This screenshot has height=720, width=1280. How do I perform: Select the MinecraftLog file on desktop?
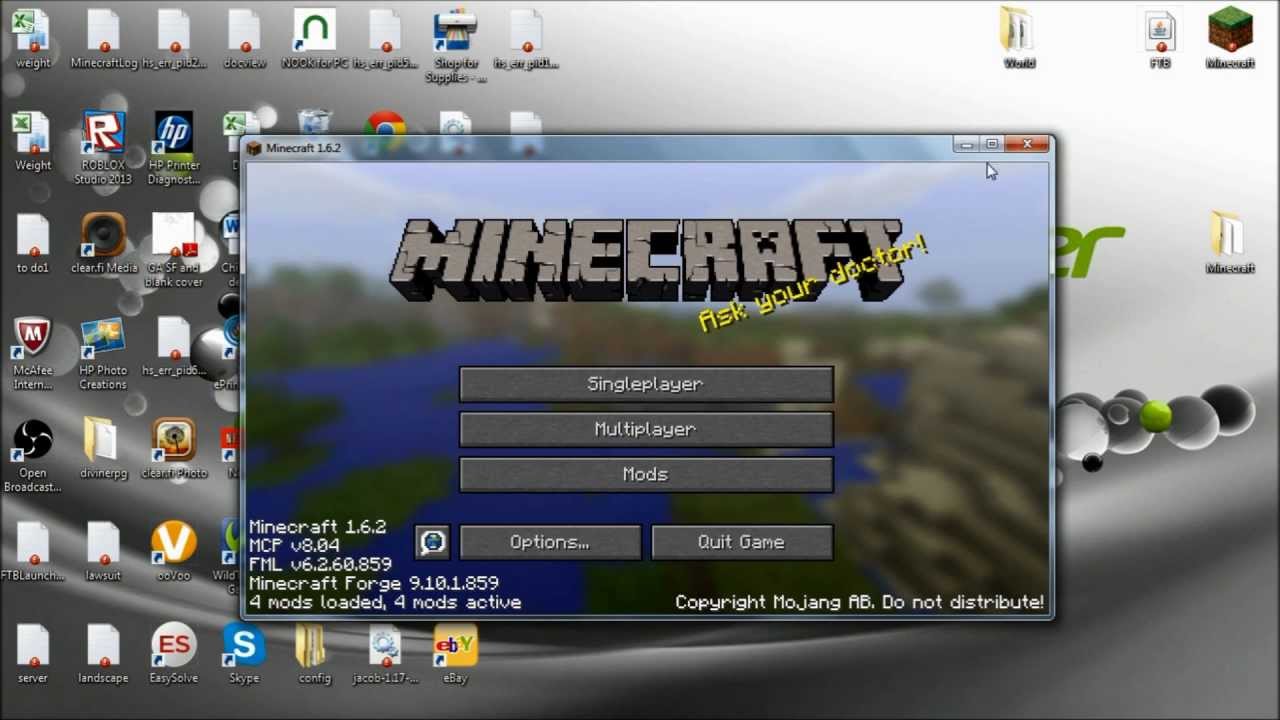104,40
